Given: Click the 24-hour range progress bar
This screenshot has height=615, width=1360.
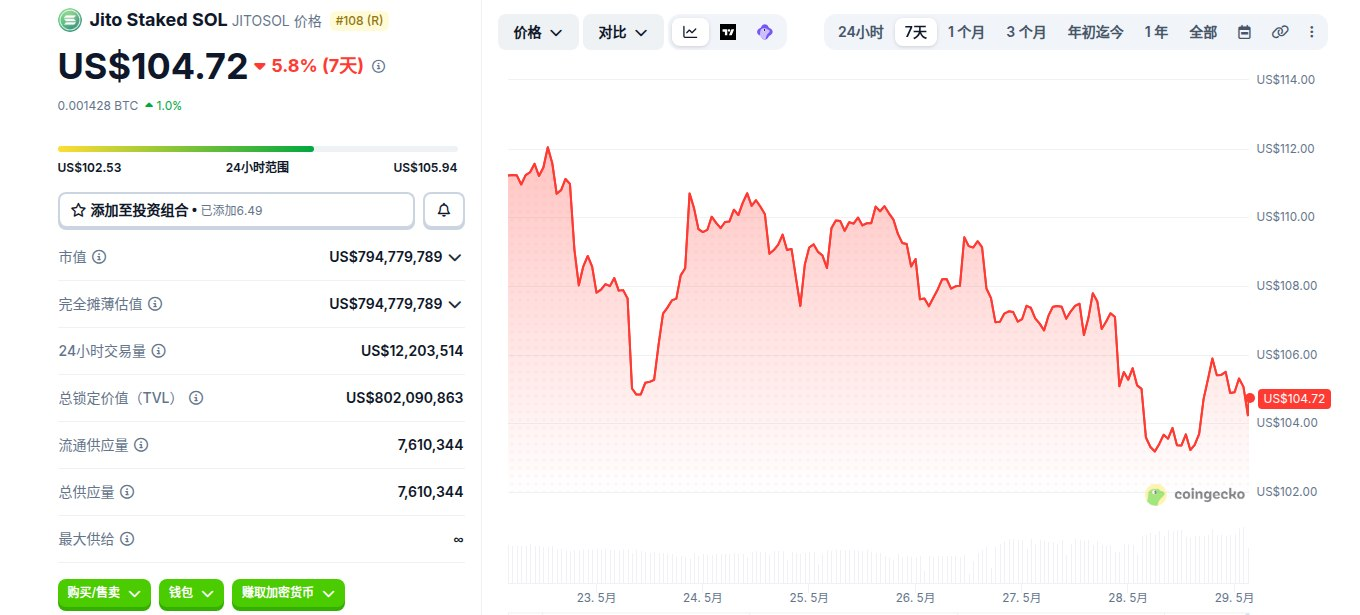Looking at the screenshot, I should click(x=258, y=149).
